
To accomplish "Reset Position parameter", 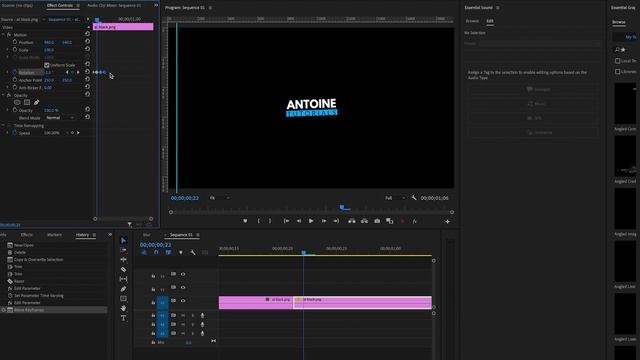I will click(87, 42).
